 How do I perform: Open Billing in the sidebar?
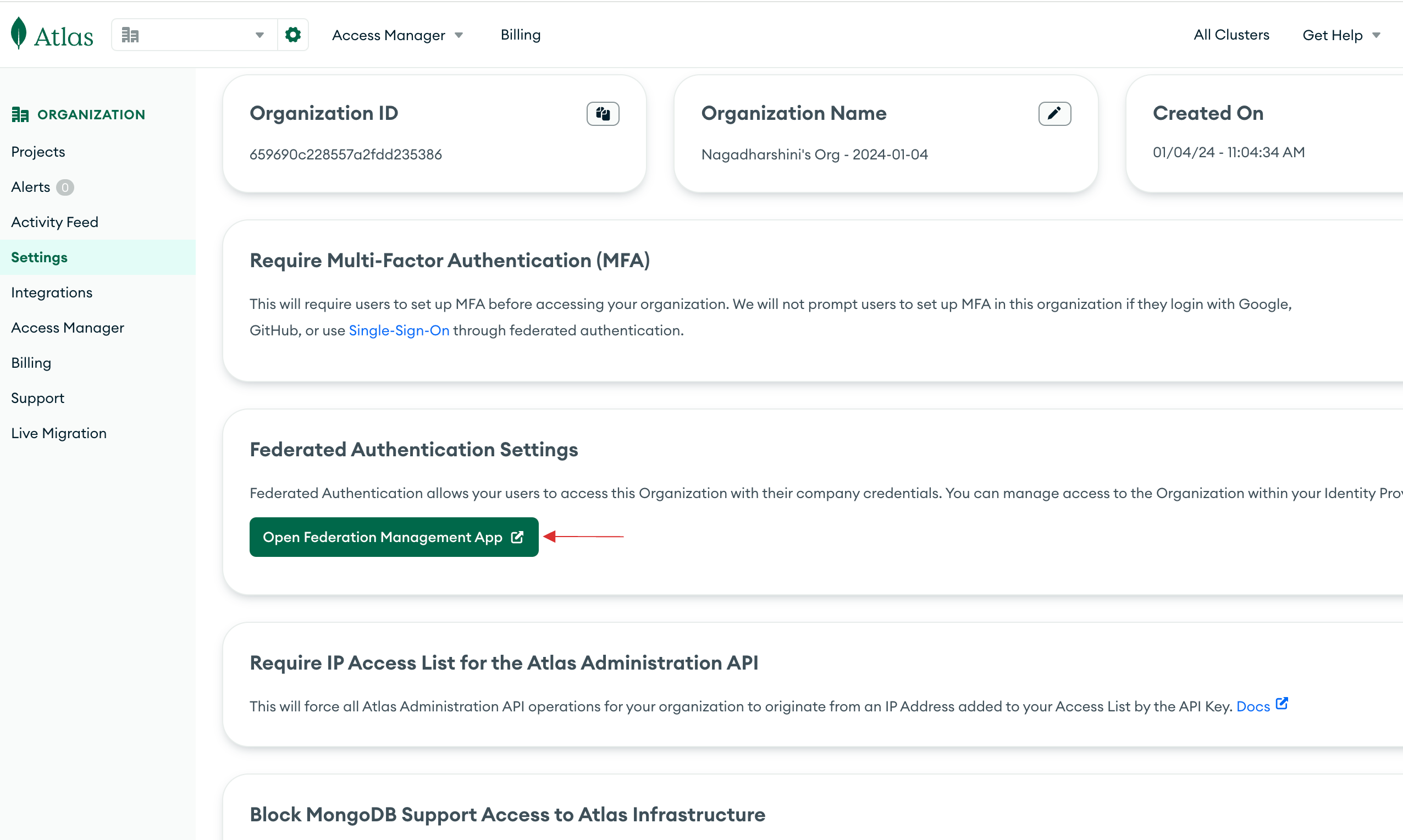click(31, 362)
